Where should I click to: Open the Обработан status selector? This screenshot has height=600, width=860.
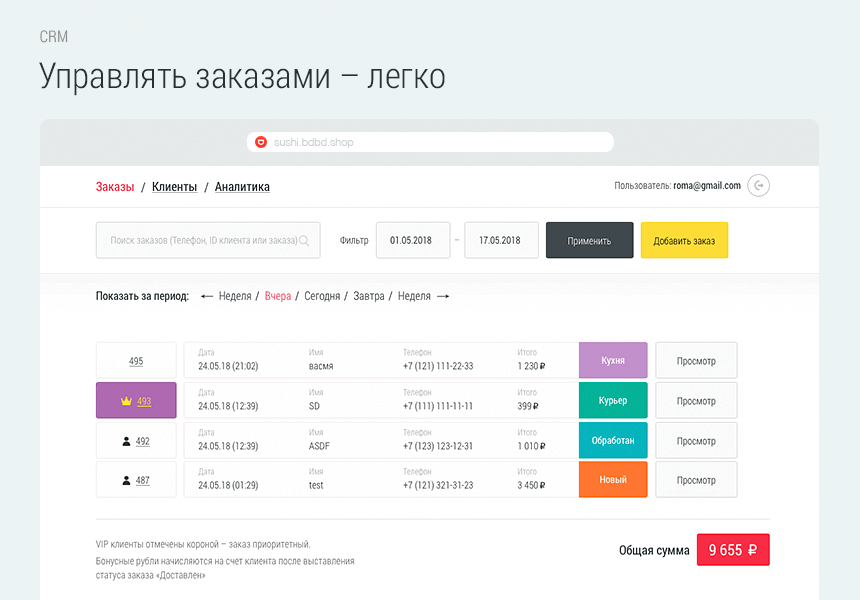click(612, 440)
